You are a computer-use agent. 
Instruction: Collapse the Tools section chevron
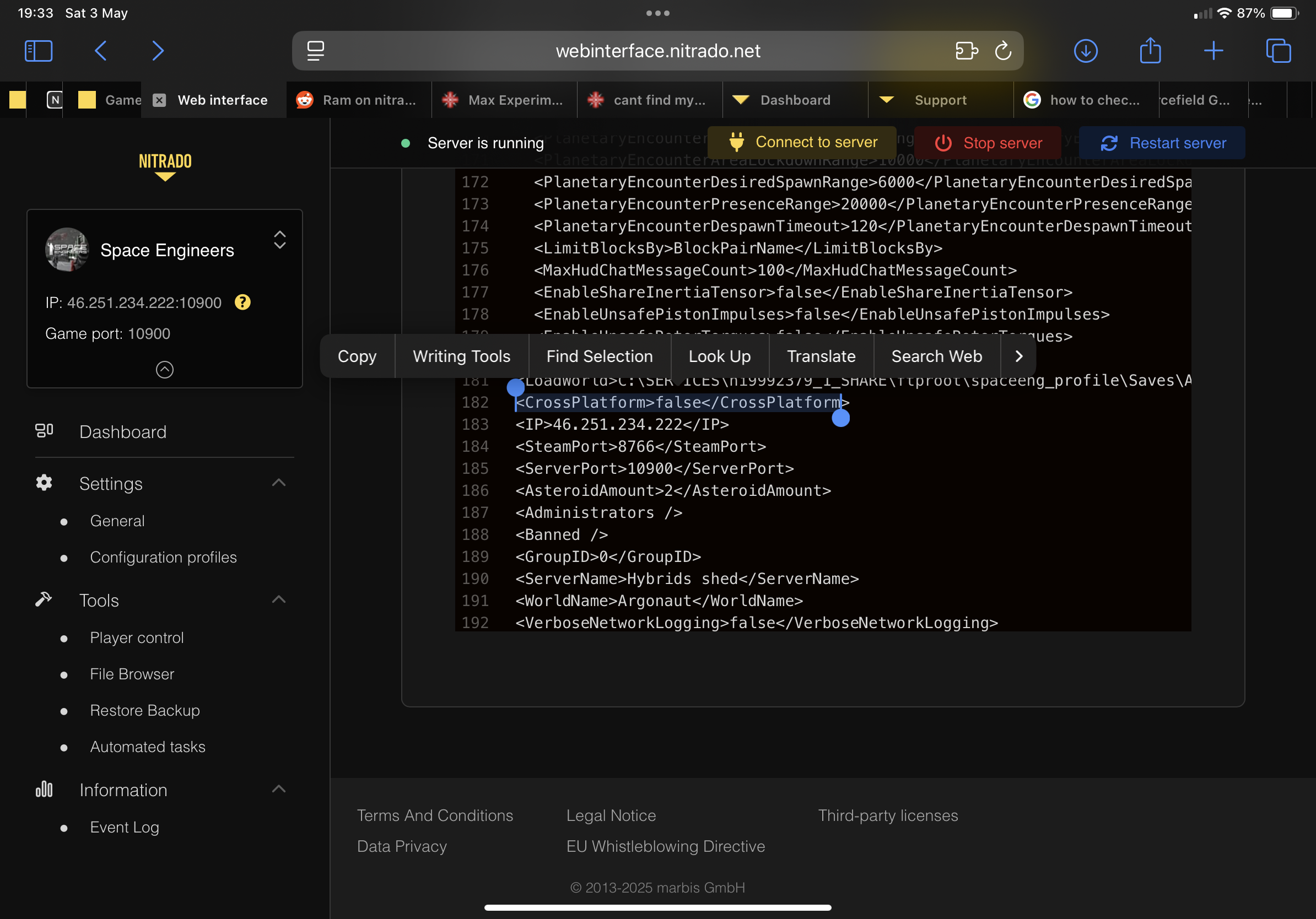click(278, 599)
